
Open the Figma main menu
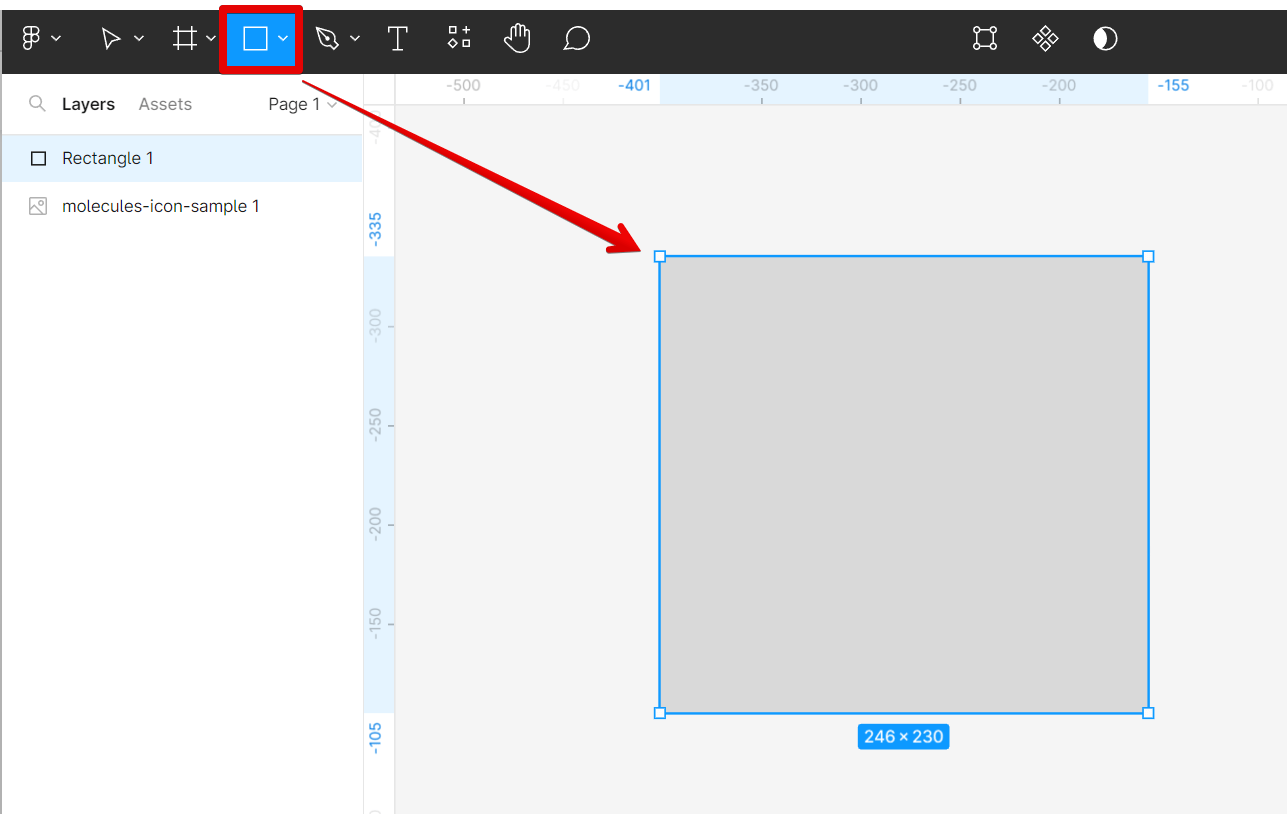33,38
